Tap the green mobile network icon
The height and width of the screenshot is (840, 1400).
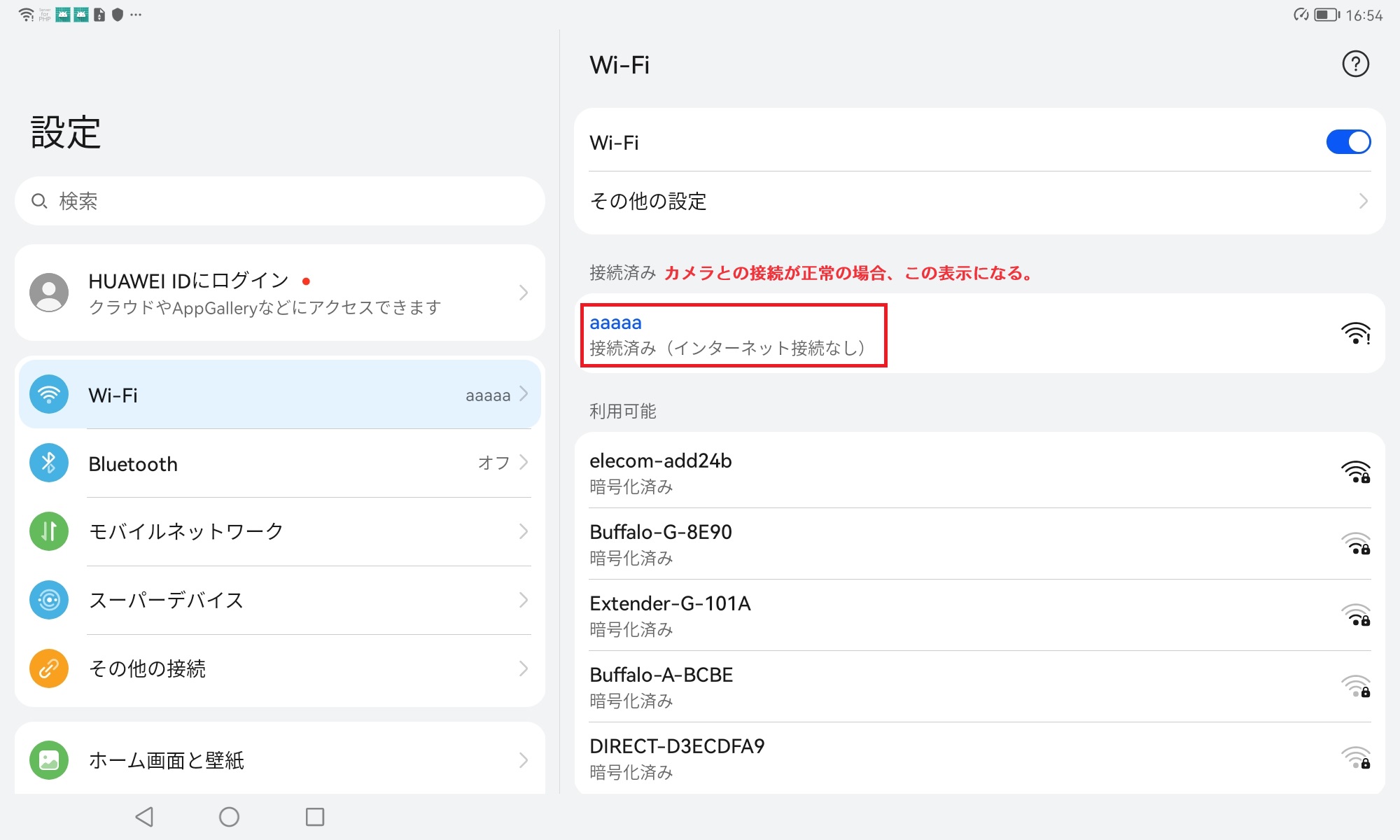[49, 531]
